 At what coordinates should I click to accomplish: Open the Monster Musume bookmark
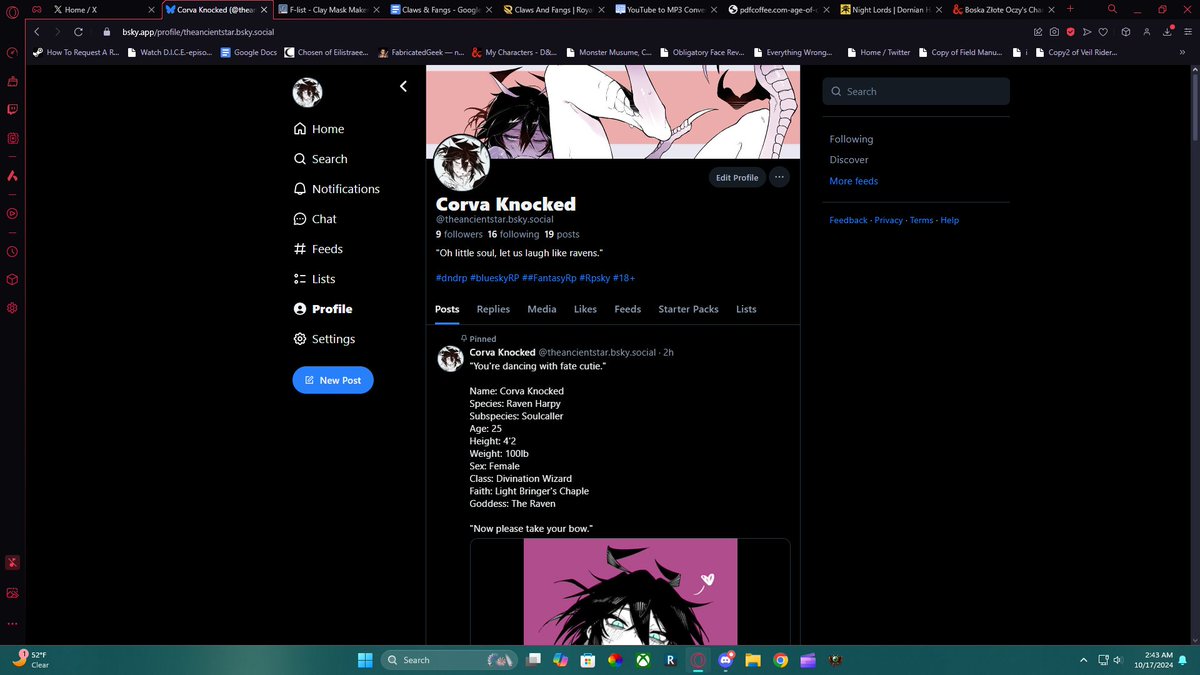609,52
